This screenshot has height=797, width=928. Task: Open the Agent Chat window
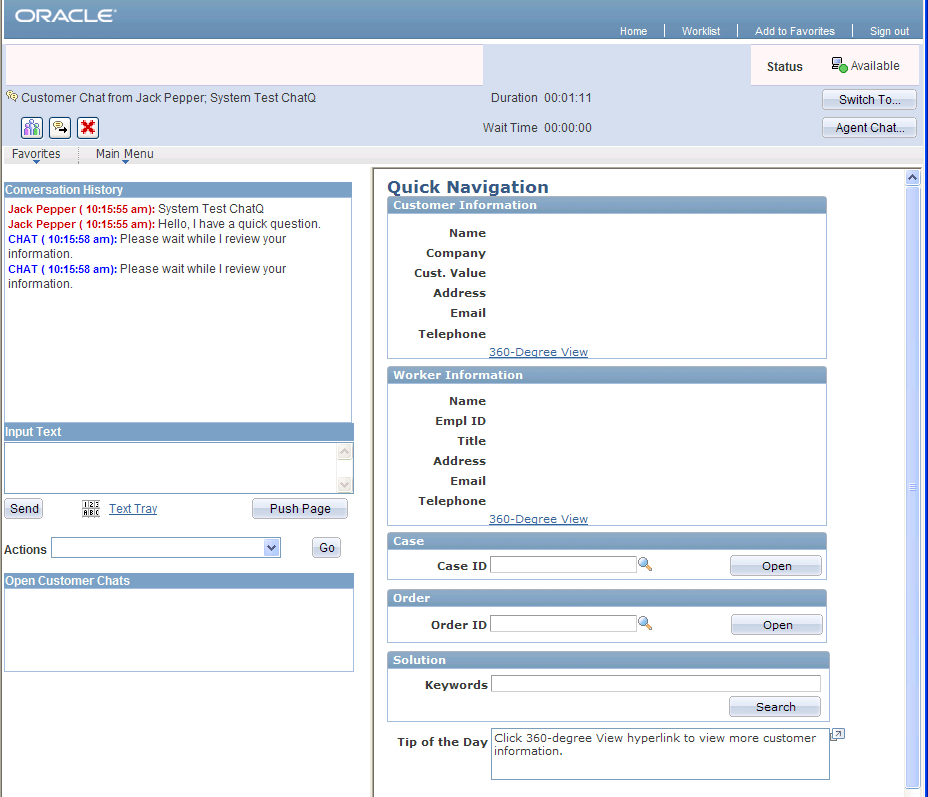[x=868, y=127]
